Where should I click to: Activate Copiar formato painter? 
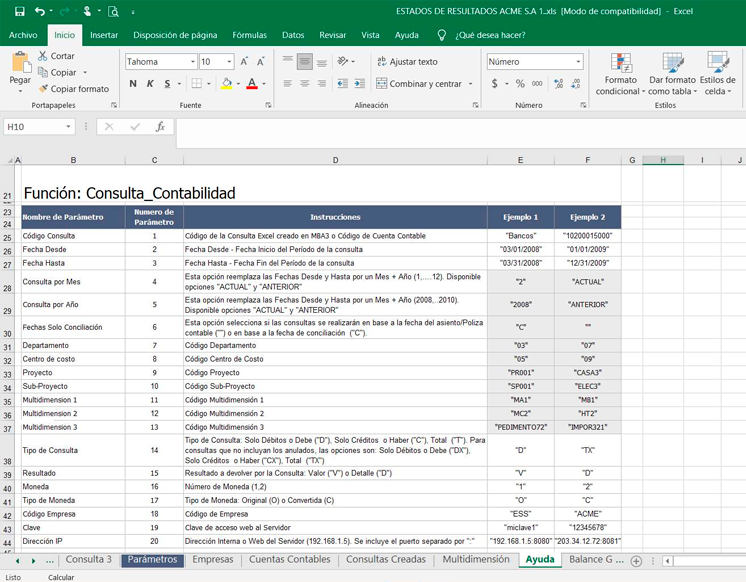click(x=74, y=89)
